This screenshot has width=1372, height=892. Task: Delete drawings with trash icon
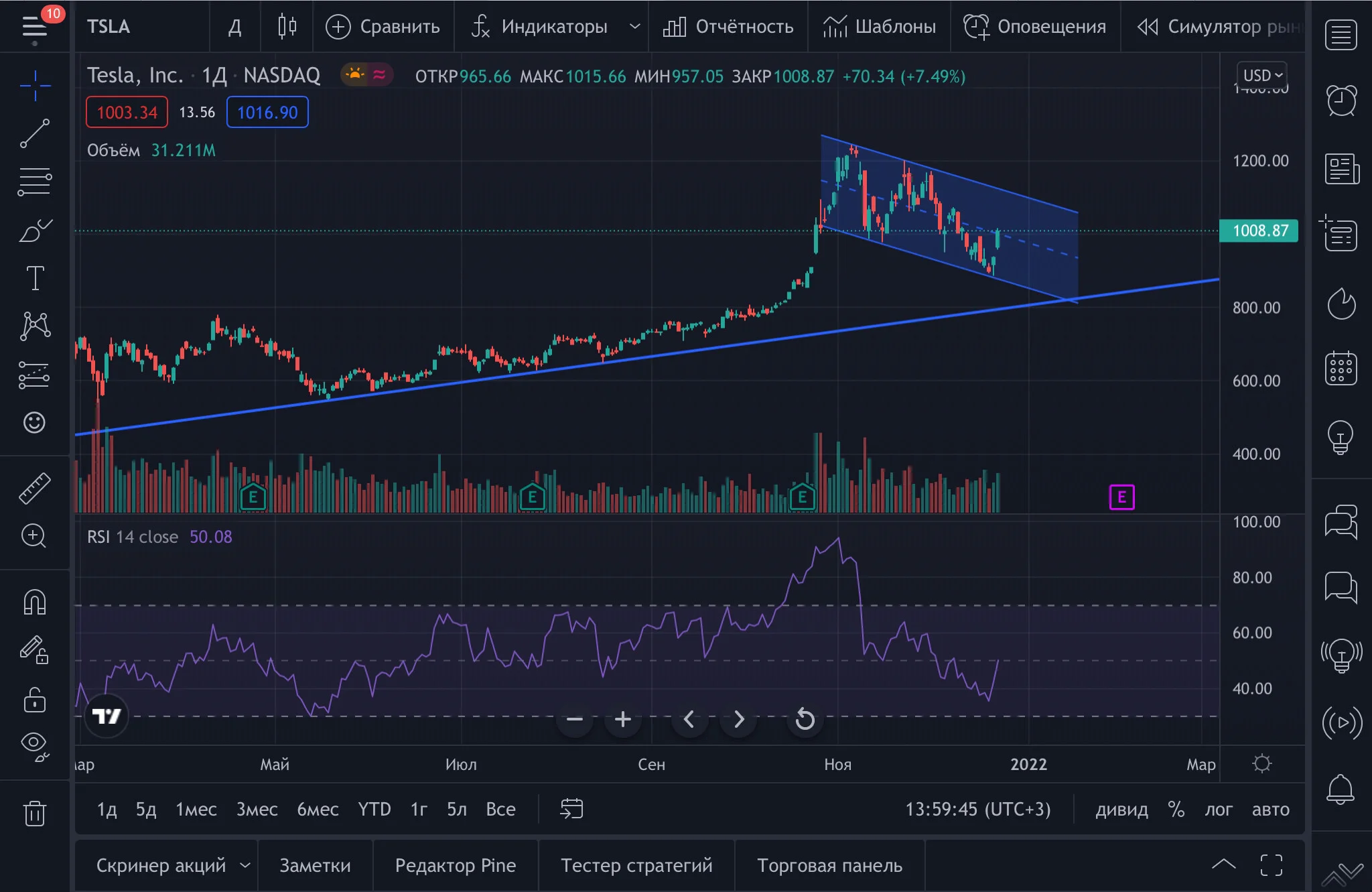[x=35, y=813]
